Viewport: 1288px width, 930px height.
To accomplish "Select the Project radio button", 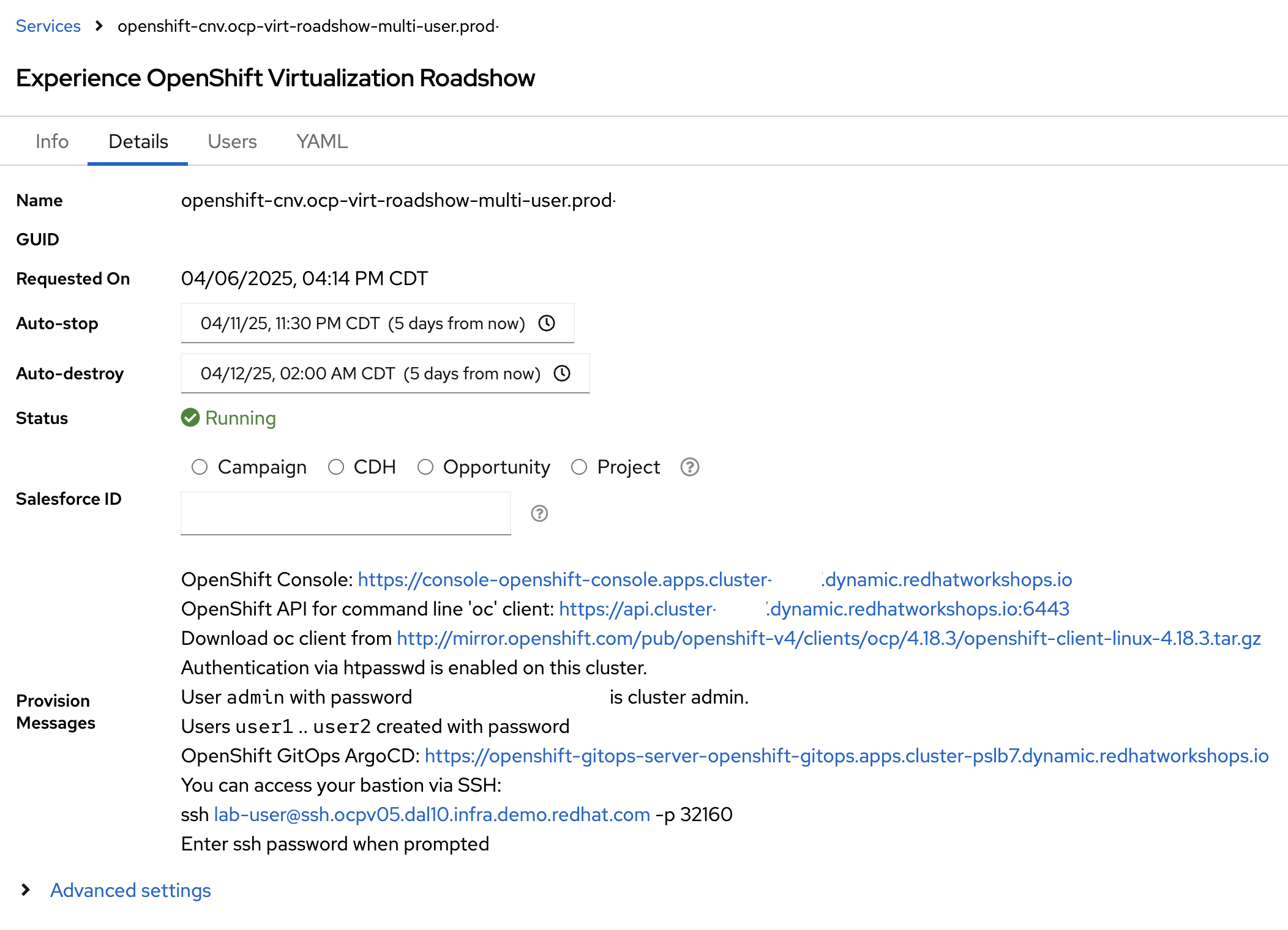I will click(x=579, y=467).
